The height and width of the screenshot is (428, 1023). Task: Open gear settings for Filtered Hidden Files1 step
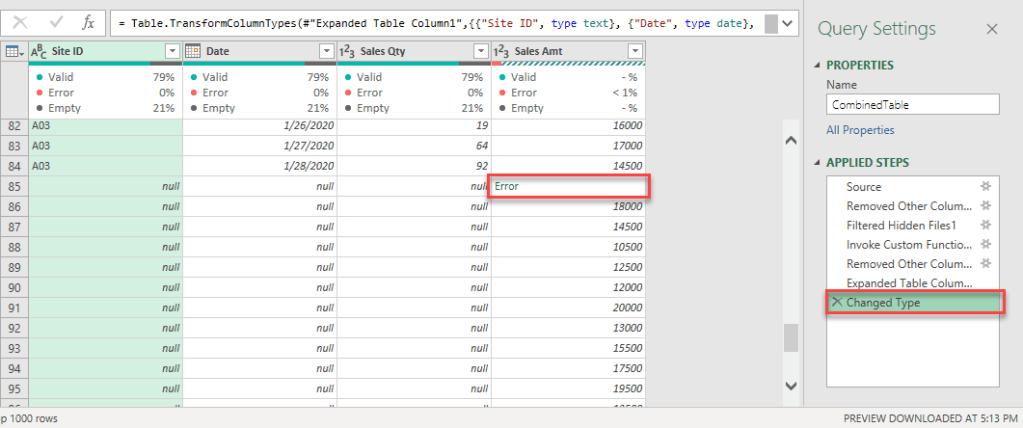pyautogui.click(x=984, y=225)
